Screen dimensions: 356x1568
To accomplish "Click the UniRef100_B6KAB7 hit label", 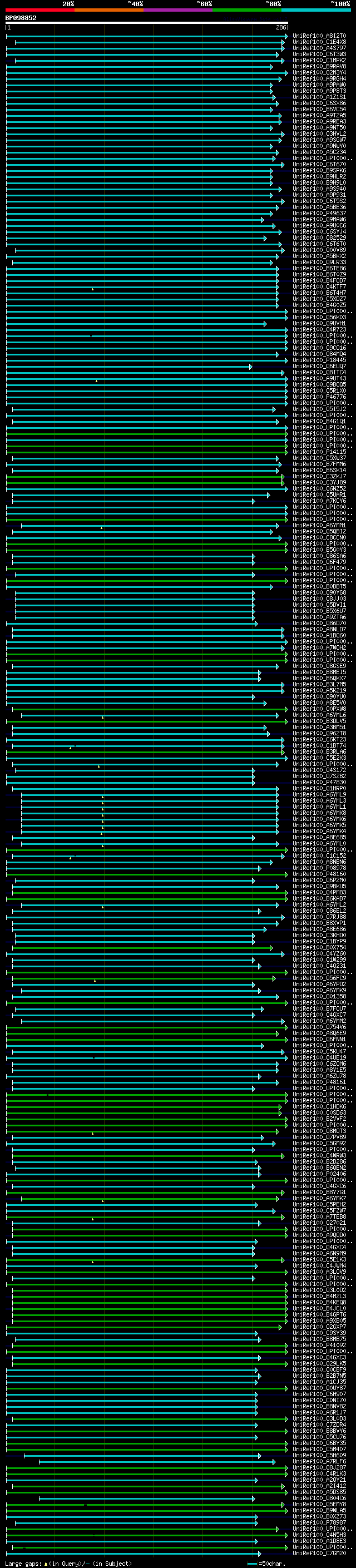I will pos(319,899).
